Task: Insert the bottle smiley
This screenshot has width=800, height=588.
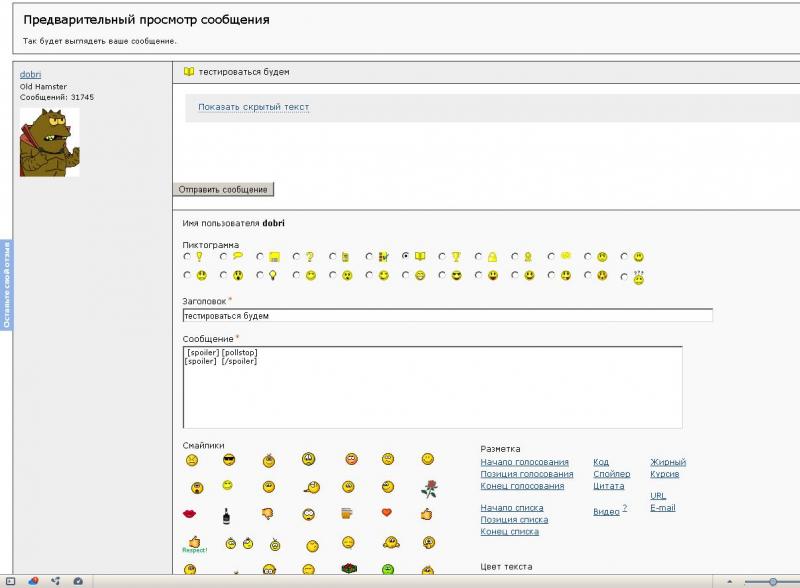Action: [226, 515]
